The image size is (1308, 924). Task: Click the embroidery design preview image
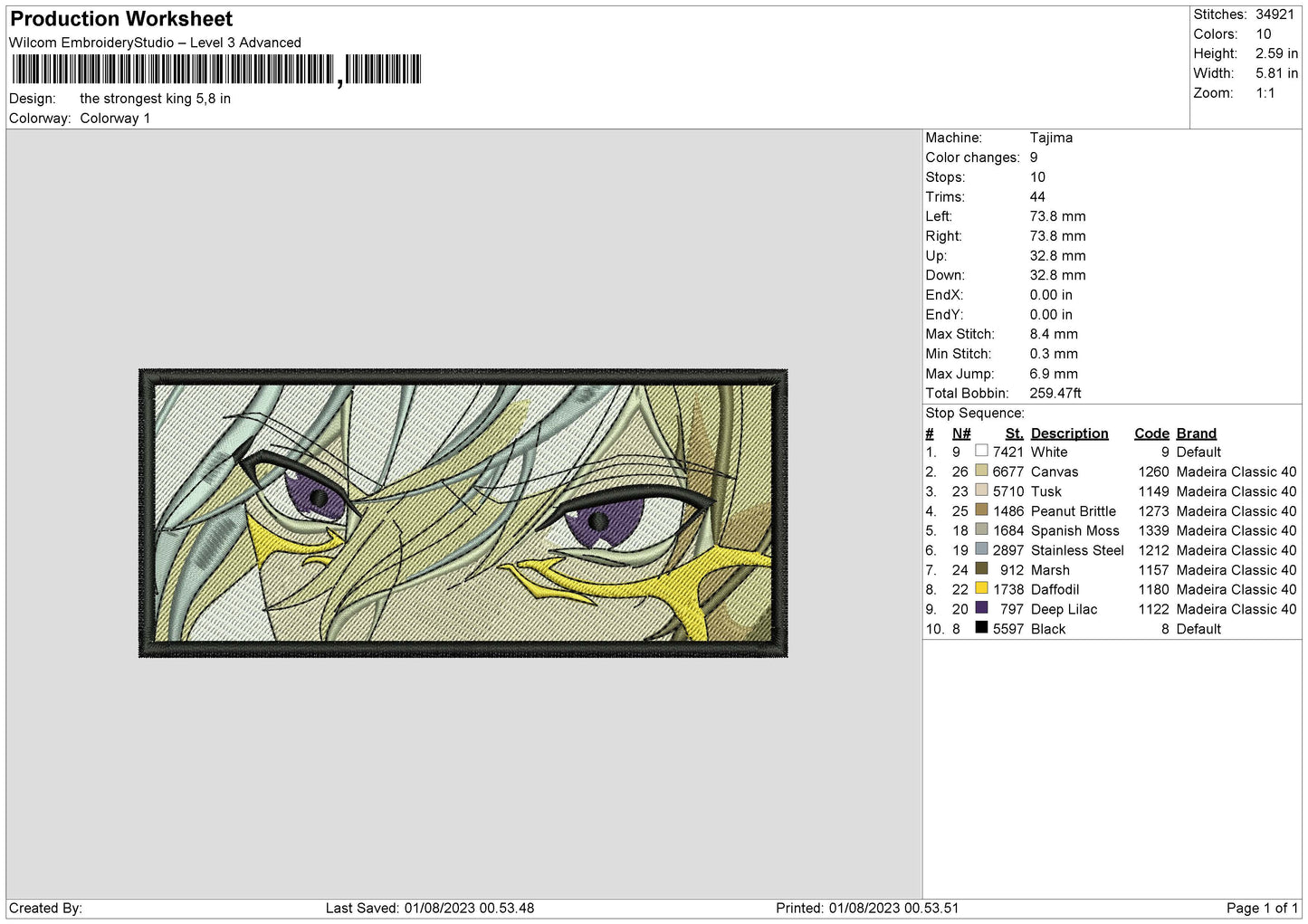pyautogui.click(x=463, y=512)
